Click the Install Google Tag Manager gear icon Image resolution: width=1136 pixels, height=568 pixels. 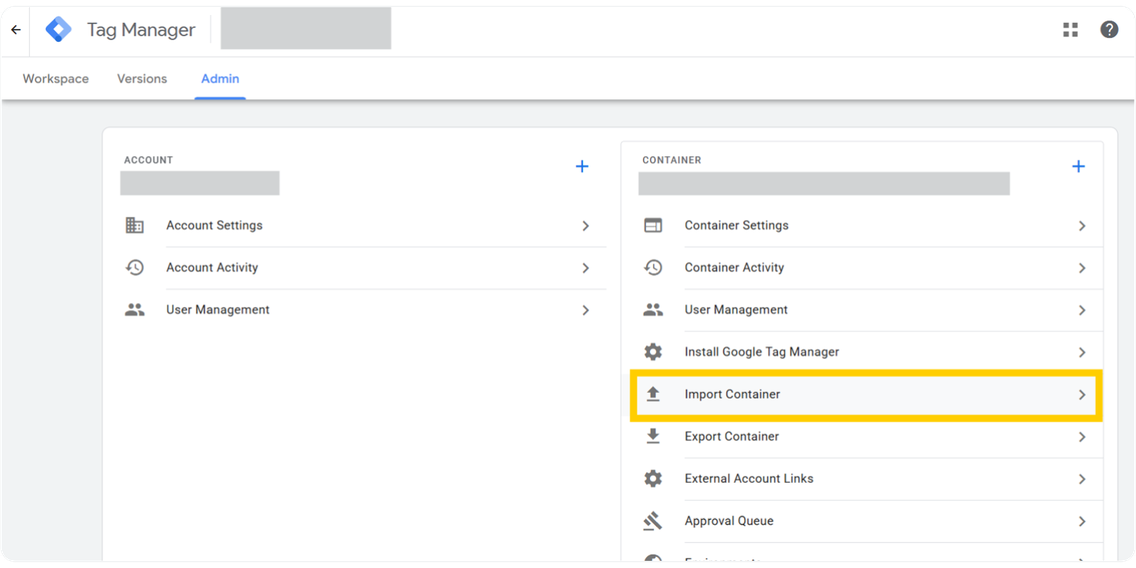(x=653, y=352)
